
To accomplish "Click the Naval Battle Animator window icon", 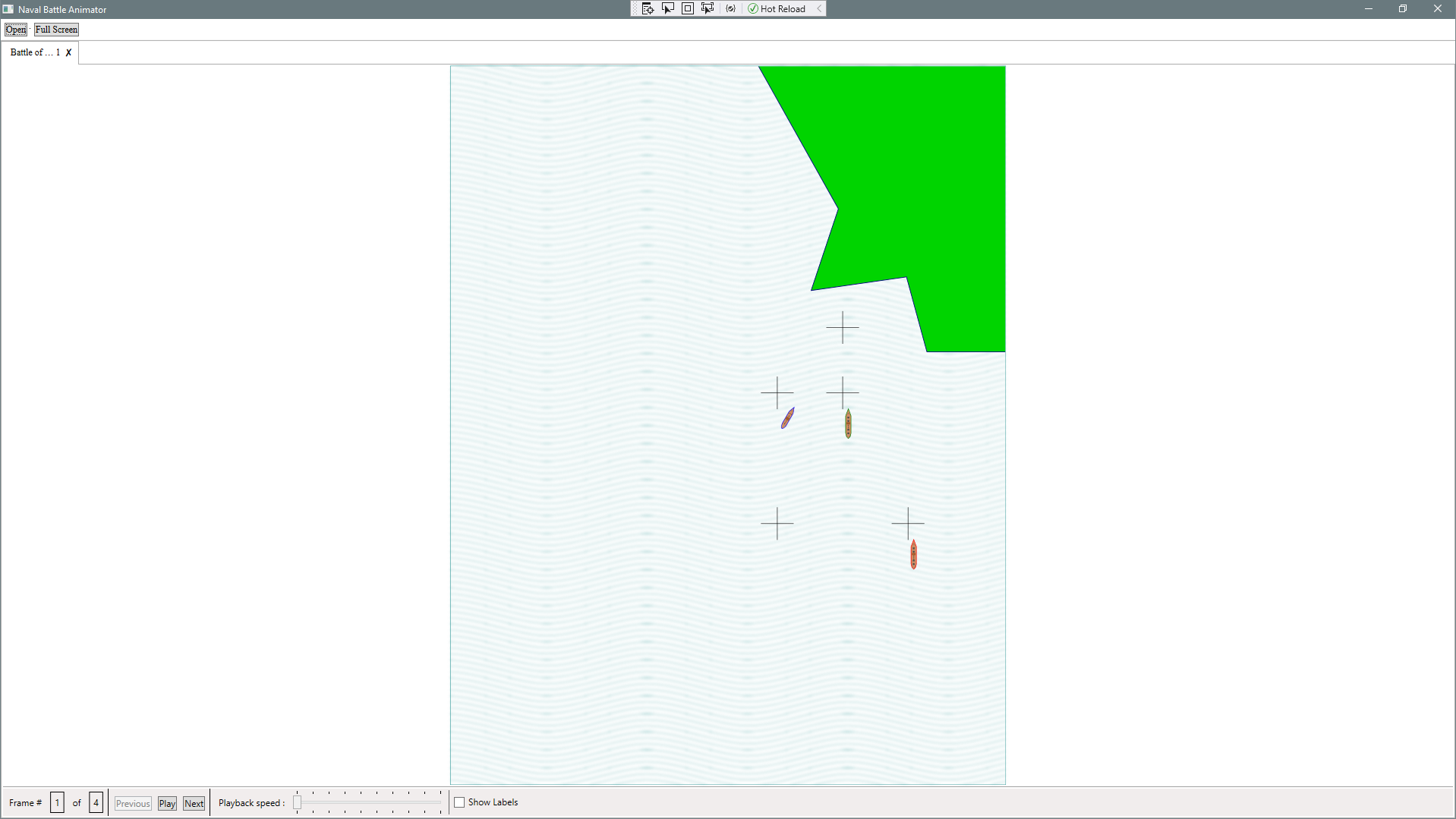I will point(8,9).
